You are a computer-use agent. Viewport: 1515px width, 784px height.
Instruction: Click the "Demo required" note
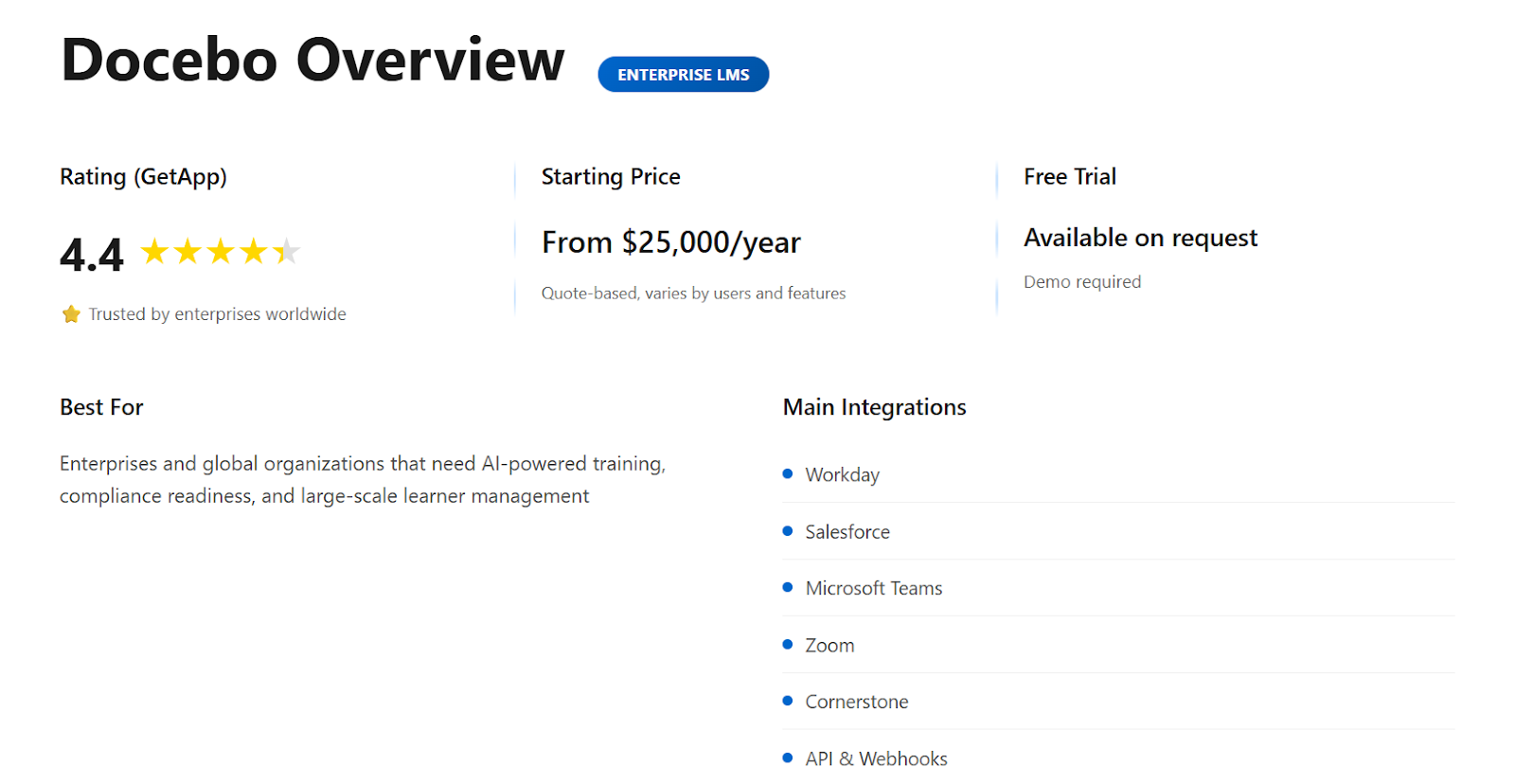pyautogui.click(x=1082, y=282)
